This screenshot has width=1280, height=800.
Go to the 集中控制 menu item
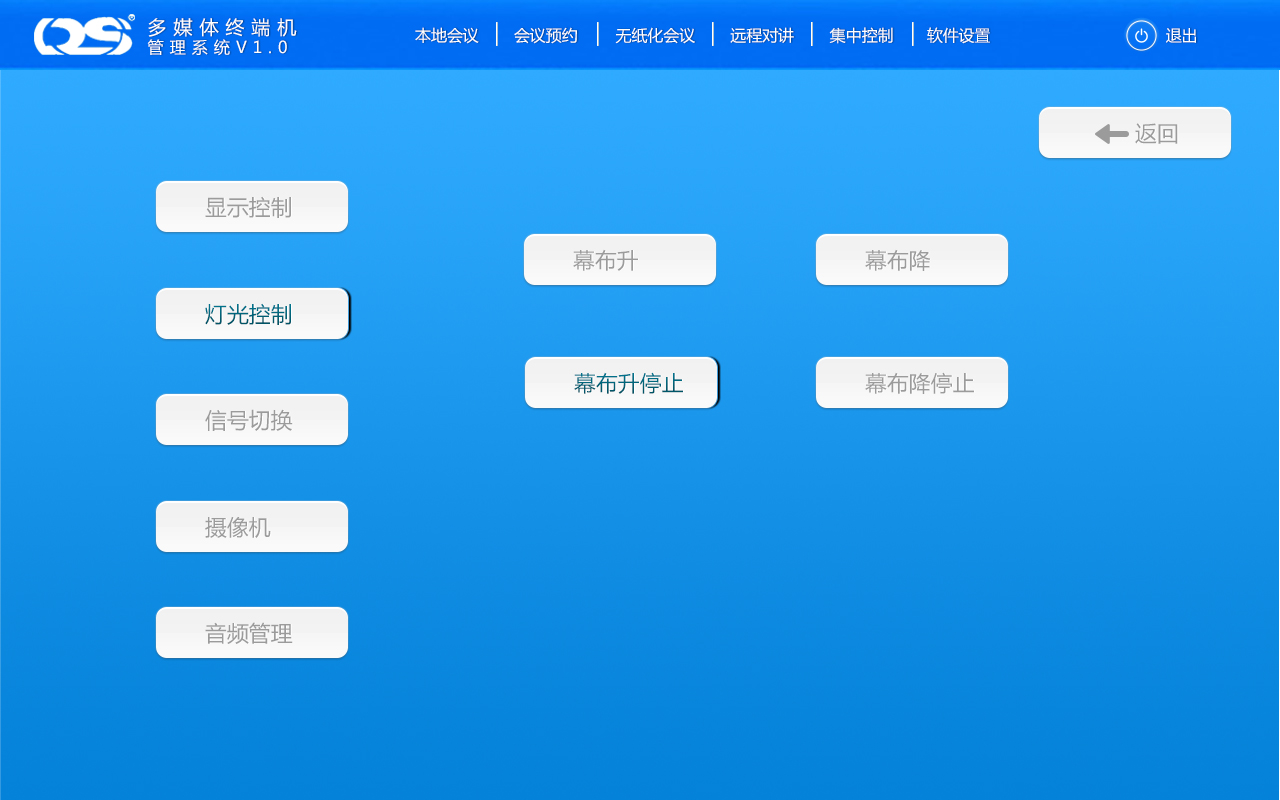tap(861, 36)
